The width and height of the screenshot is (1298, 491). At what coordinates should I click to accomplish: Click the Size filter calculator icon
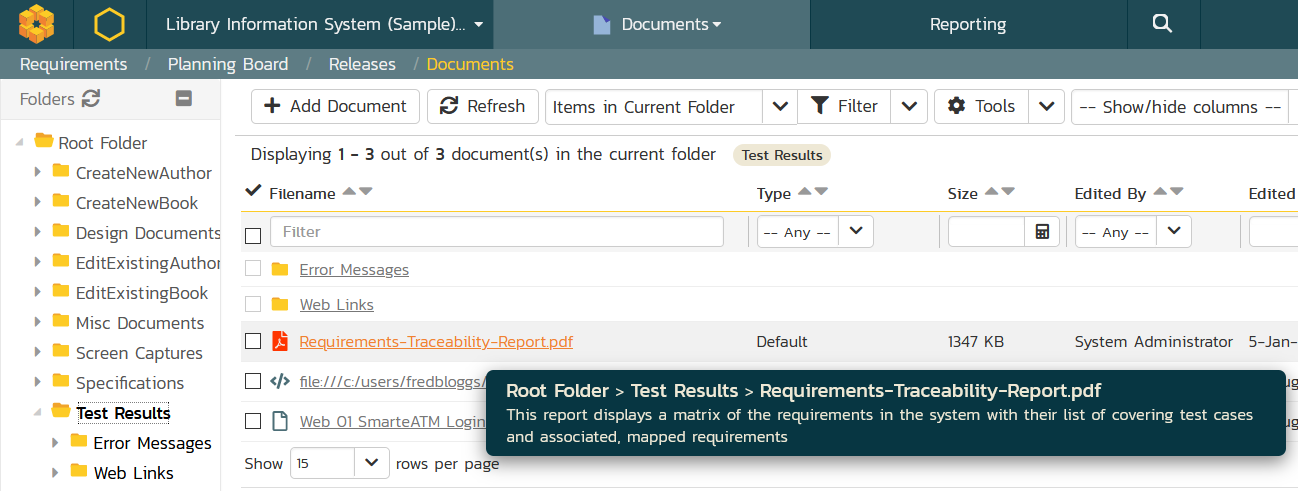1042,232
